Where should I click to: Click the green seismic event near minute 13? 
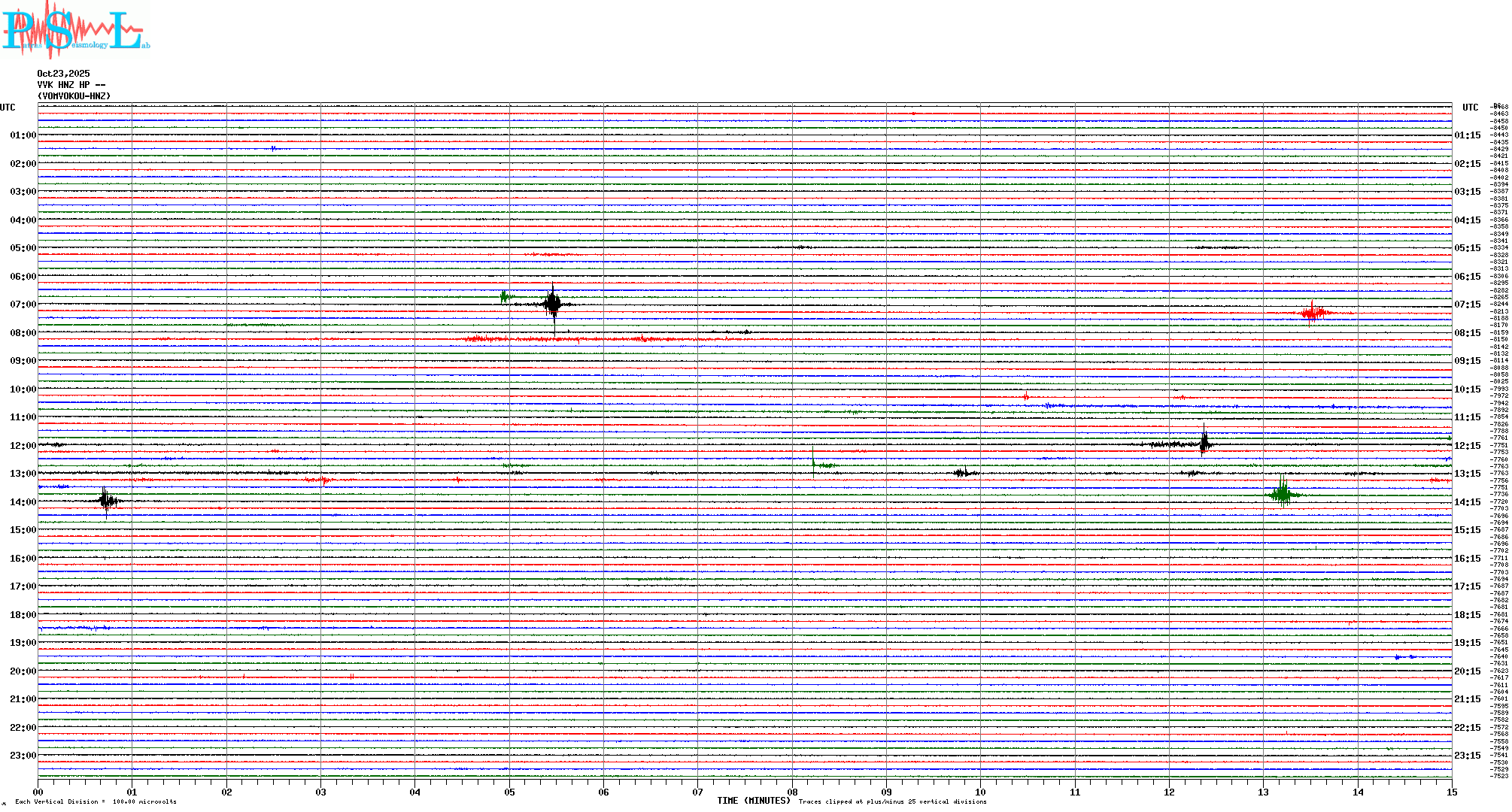click(1283, 493)
